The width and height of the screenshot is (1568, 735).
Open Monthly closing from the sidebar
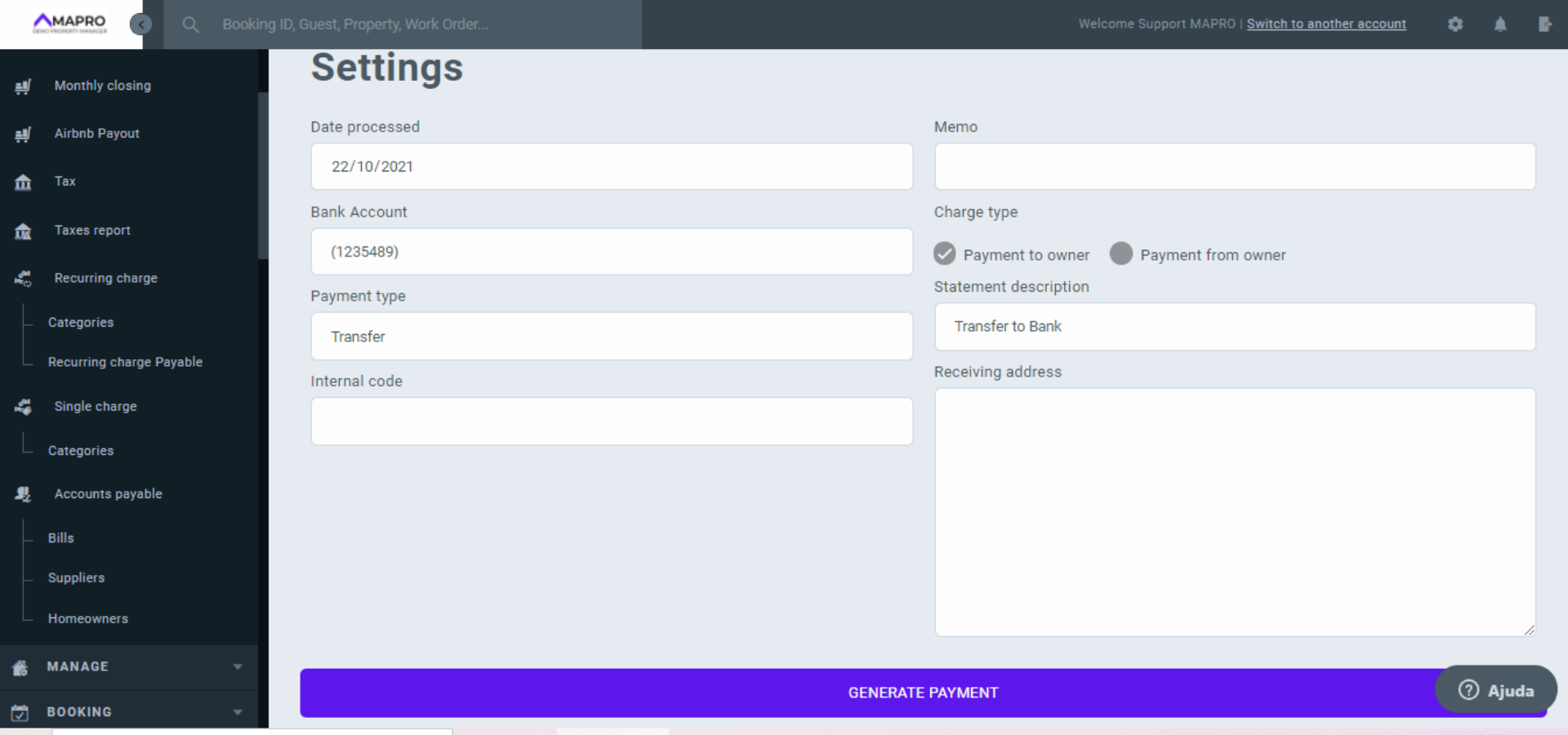pyautogui.click(x=102, y=86)
